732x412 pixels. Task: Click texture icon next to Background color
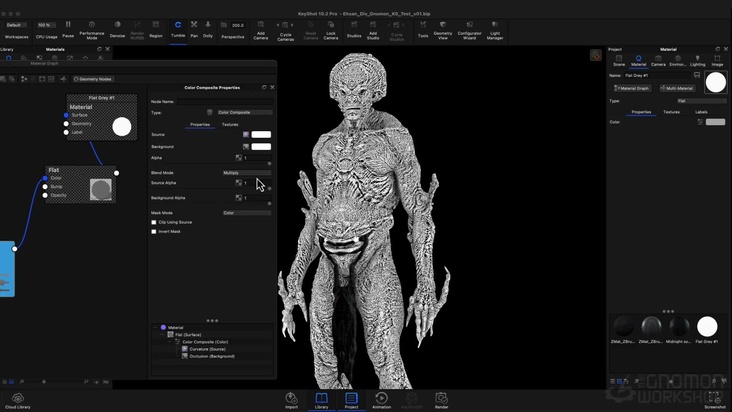[246, 147]
